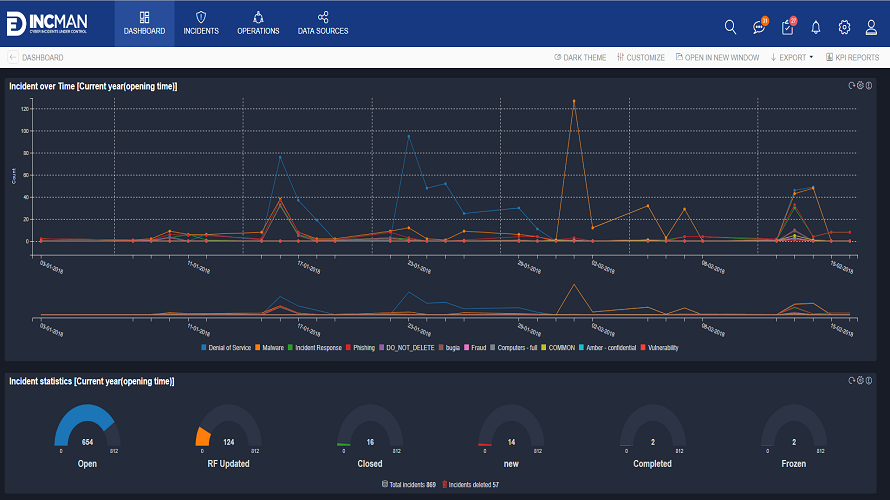The image size is (890, 500).
Task: Expand the Export dropdown
Action: [x=792, y=57]
